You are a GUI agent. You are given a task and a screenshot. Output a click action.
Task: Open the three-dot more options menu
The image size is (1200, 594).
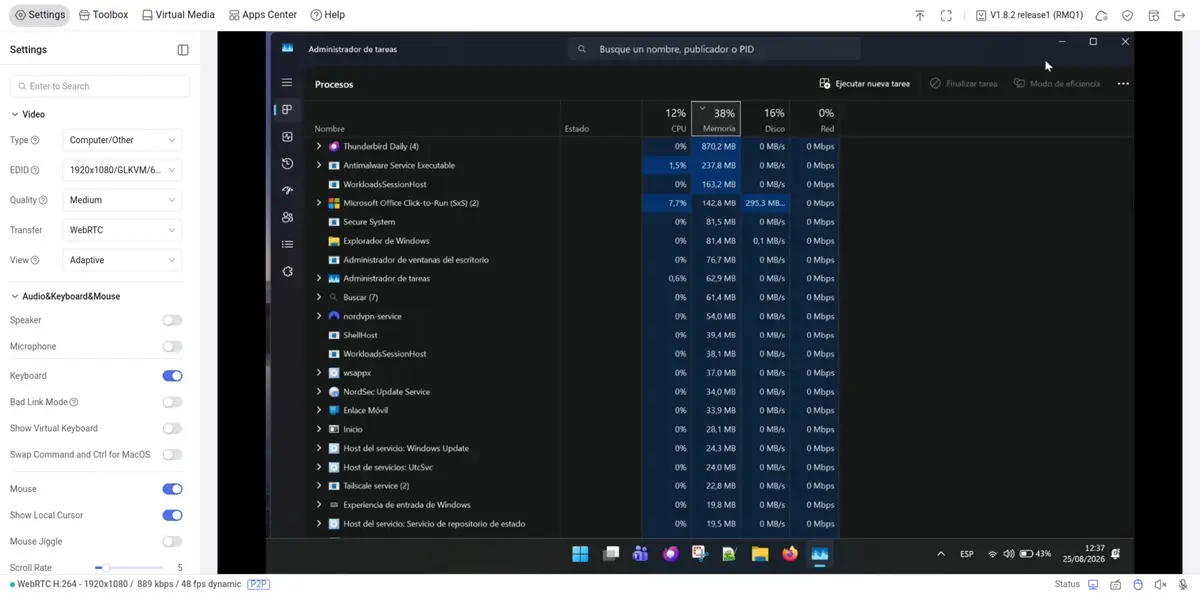[x=1123, y=84]
